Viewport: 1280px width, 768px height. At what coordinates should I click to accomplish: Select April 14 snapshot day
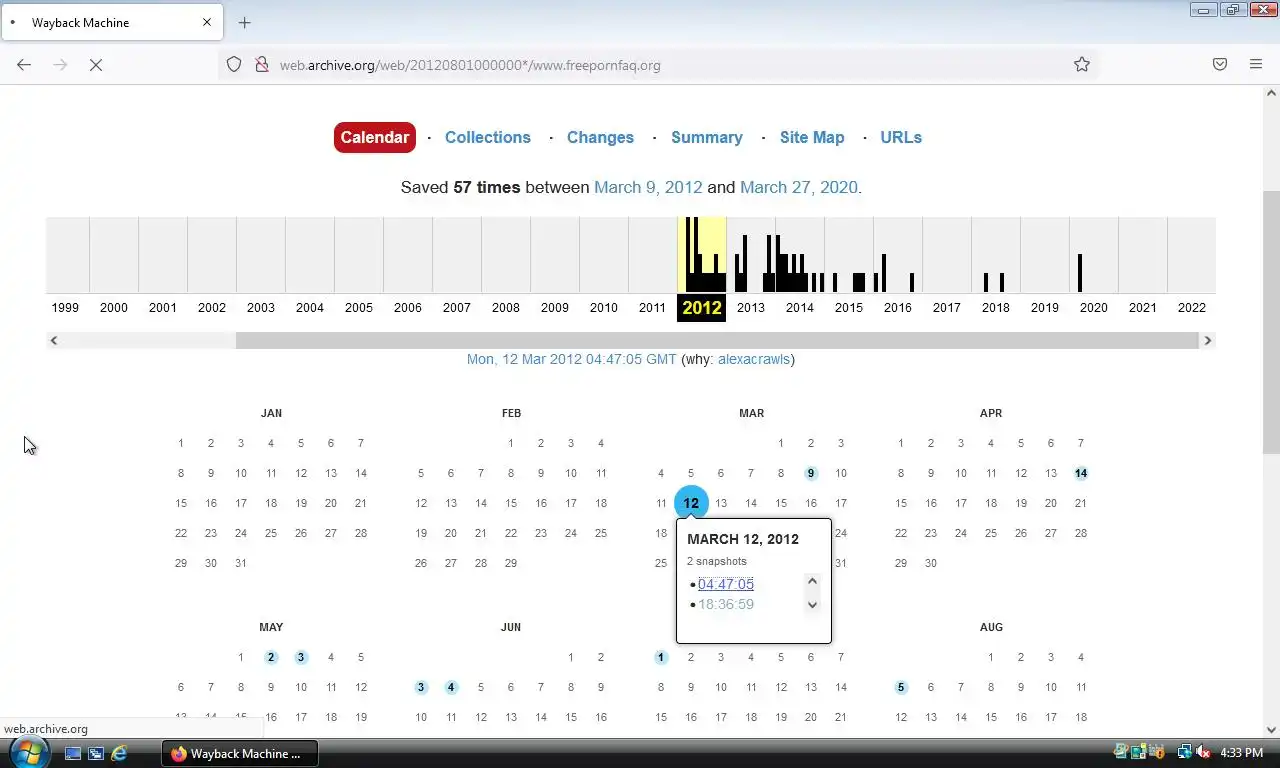1081,473
